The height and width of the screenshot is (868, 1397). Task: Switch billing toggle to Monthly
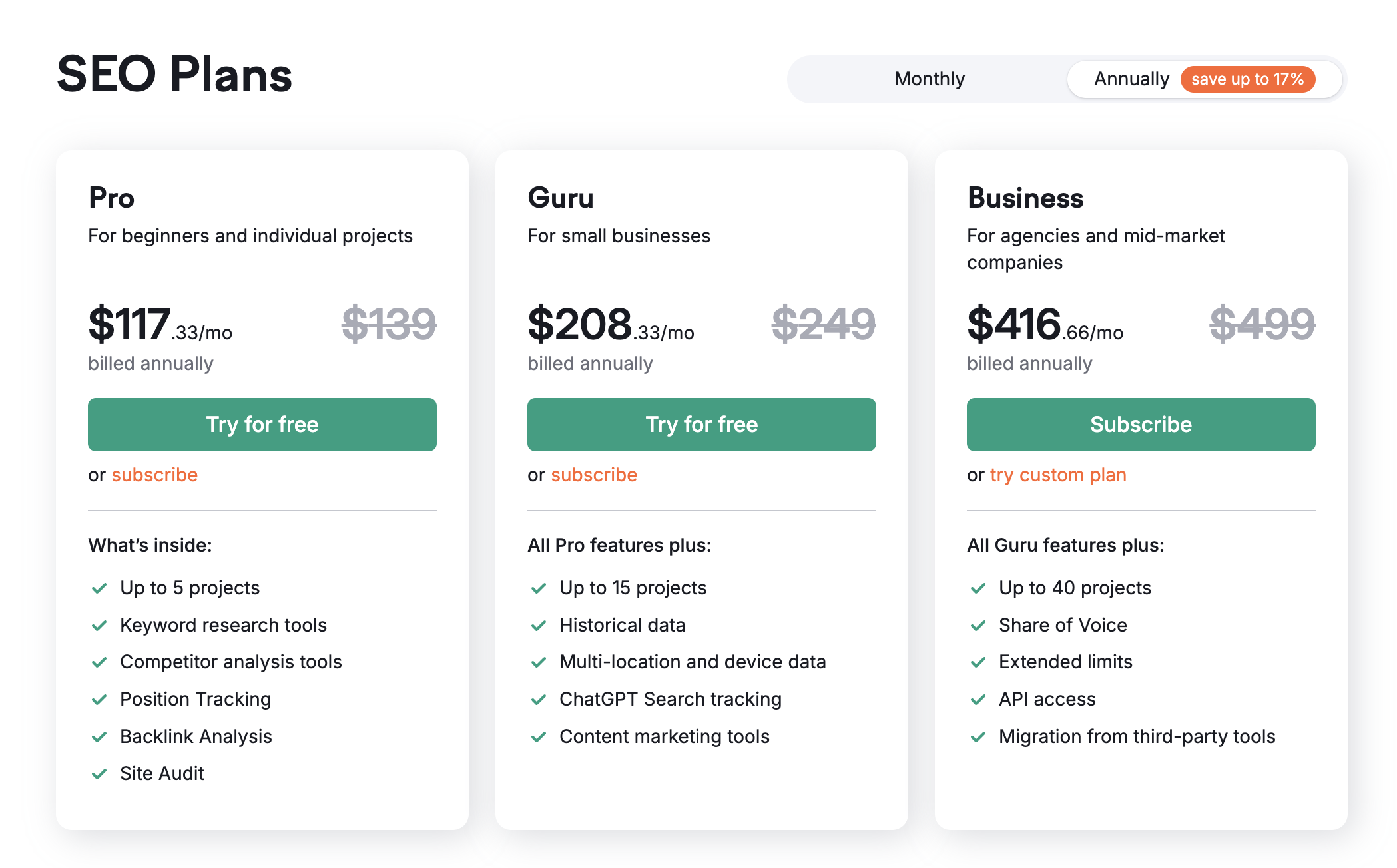coord(929,79)
